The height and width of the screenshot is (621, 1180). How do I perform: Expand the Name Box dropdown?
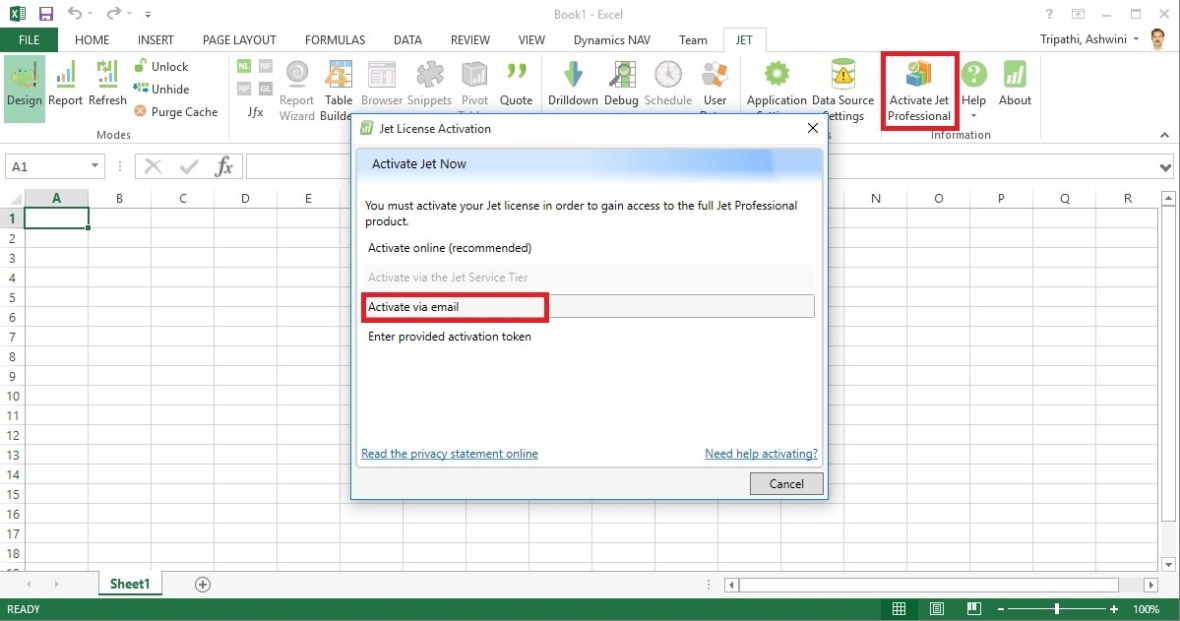(96, 167)
